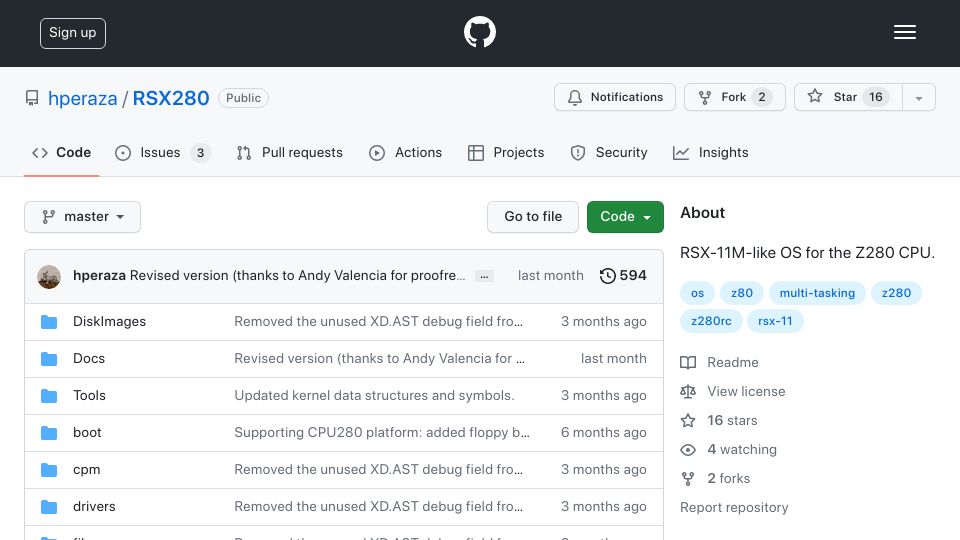
Task: Select the z280rc topic tag
Action: tap(711, 321)
